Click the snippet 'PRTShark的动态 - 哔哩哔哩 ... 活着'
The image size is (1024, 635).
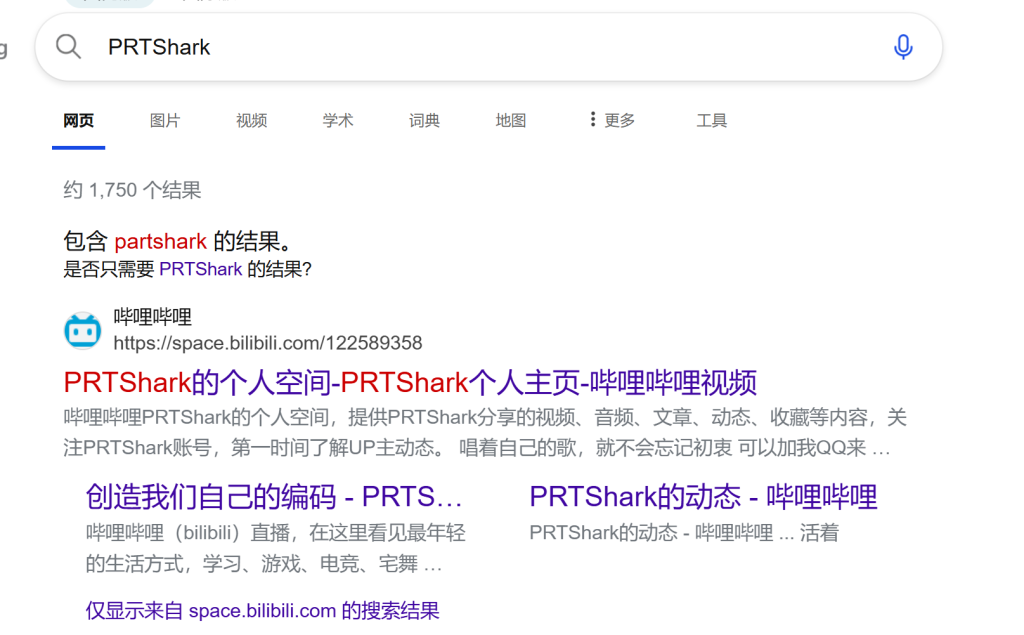684,533
